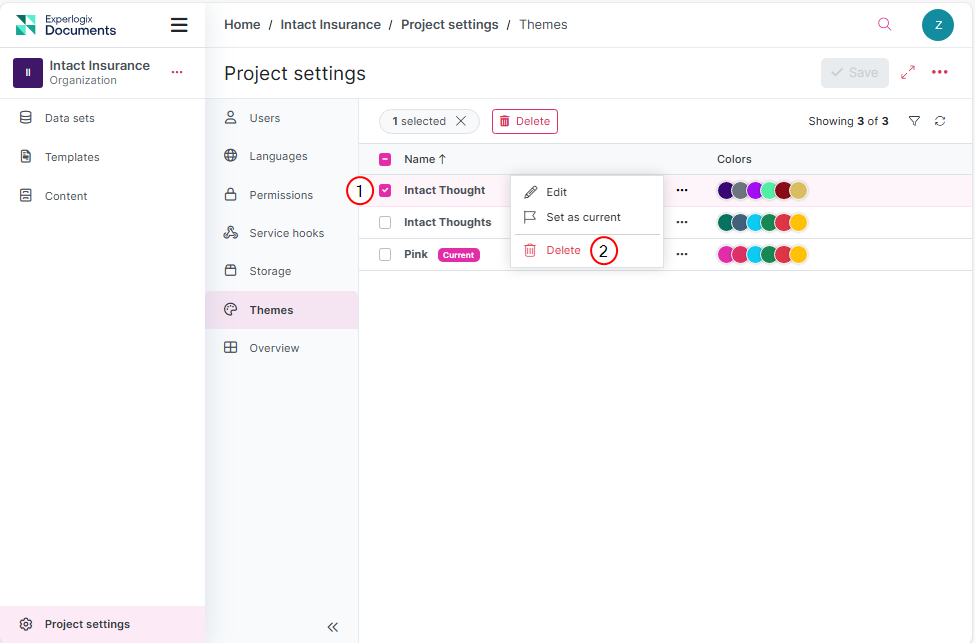Image resolution: width=975 pixels, height=643 pixels.
Task: Select Edit in the context menu
Action: click(556, 192)
